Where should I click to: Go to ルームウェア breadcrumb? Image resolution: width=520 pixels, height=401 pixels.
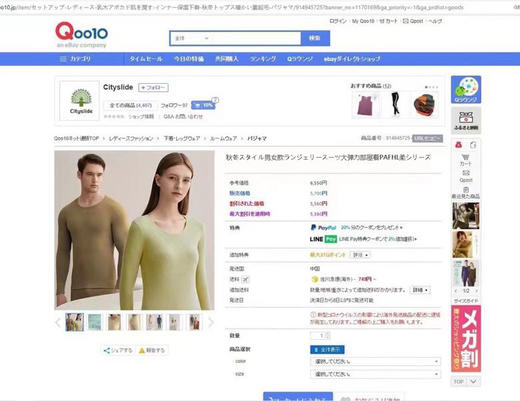(x=223, y=138)
